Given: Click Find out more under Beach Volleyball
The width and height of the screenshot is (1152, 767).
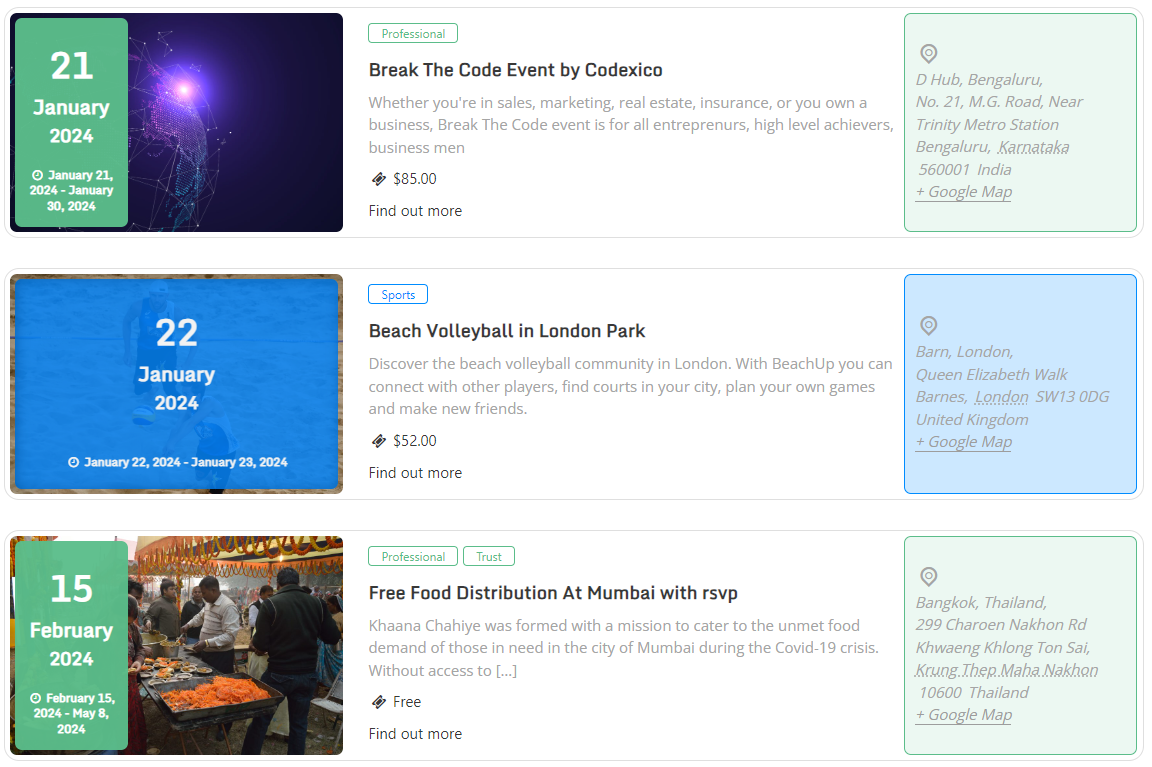Looking at the screenshot, I should click(x=415, y=473).
